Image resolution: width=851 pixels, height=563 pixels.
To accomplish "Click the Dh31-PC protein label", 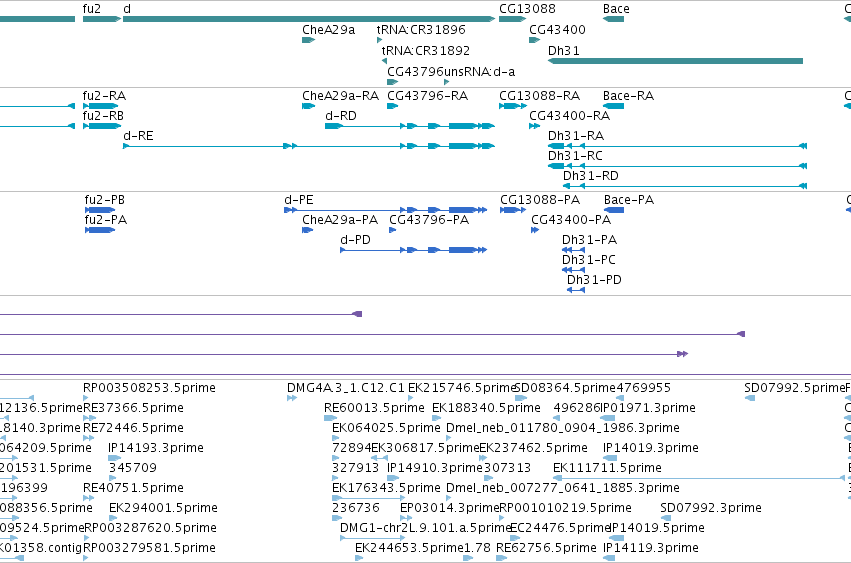I will point(589,260).
